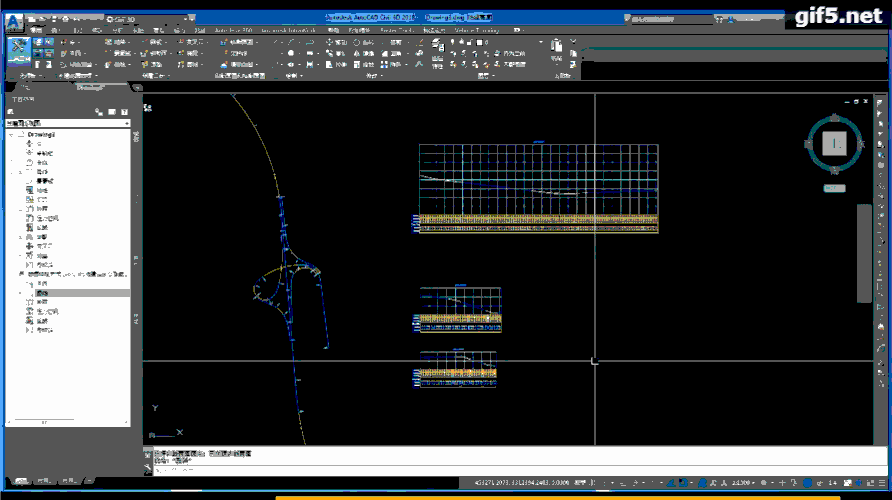This screenshot has height=500, width=892.
Task: Select the Copy tool in Modify panel
Action: tap(336, 53)
